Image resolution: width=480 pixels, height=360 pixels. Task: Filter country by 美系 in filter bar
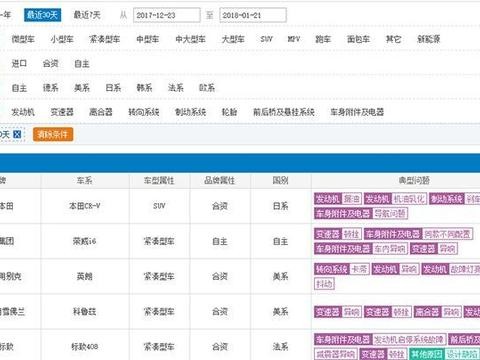point(82,88)
